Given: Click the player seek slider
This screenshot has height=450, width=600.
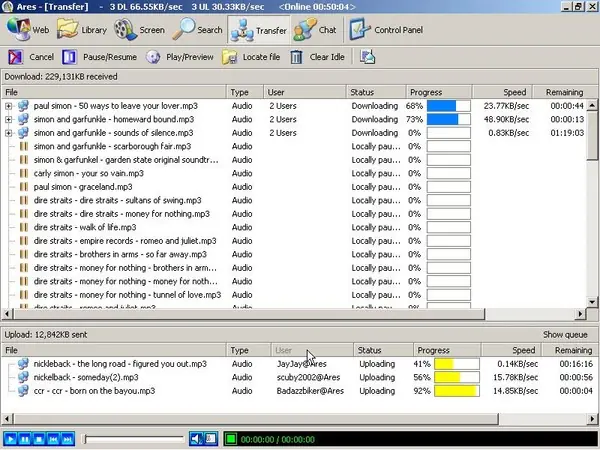Looking at the screenshot, I should click(x=133, y=439).
